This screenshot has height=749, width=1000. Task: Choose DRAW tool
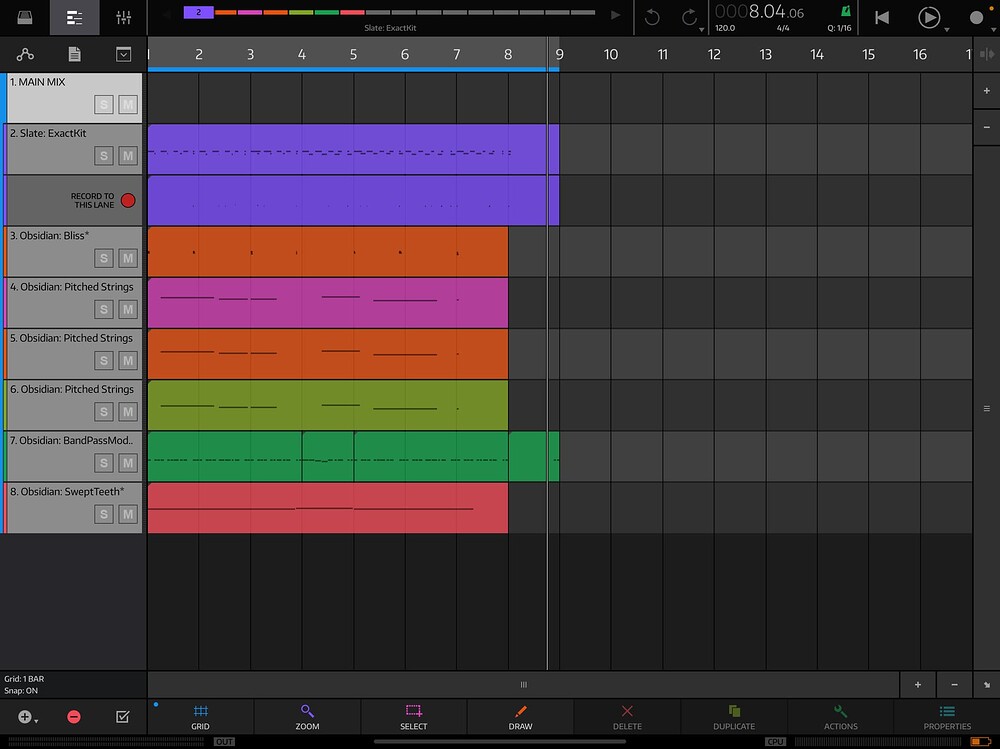point(520,717)
